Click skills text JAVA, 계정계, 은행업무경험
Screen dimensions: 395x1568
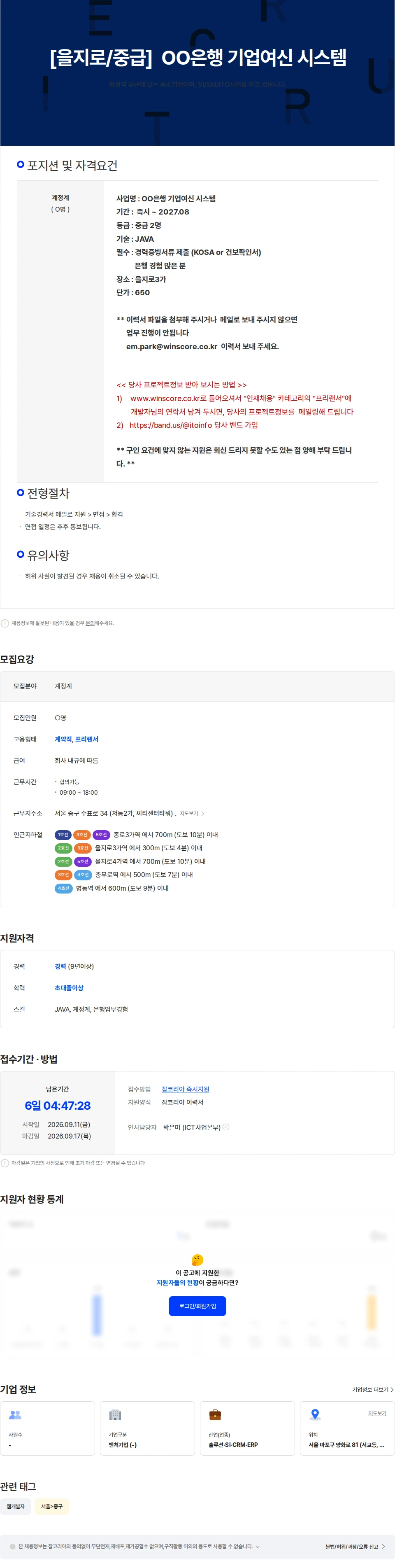tap(91, 1009)
